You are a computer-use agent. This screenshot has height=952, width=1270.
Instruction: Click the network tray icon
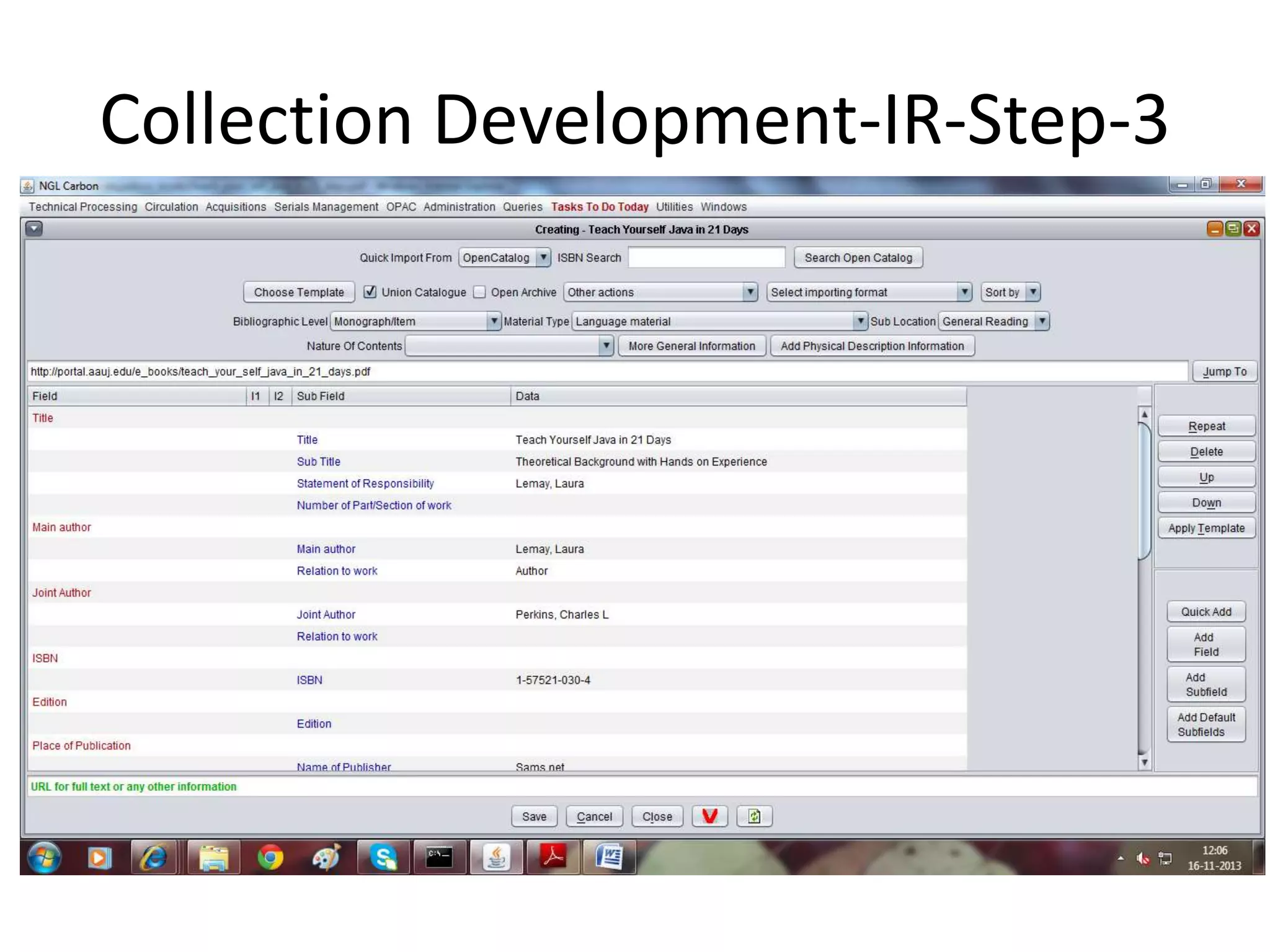tap(1165, 858)
